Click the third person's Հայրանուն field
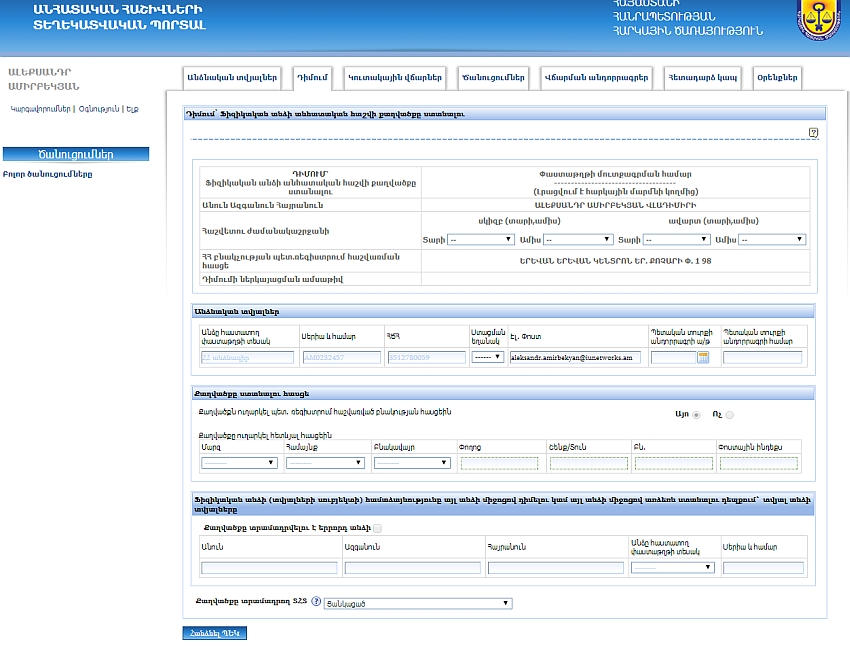This screenshot has width=850, height=646. (556, 568)
